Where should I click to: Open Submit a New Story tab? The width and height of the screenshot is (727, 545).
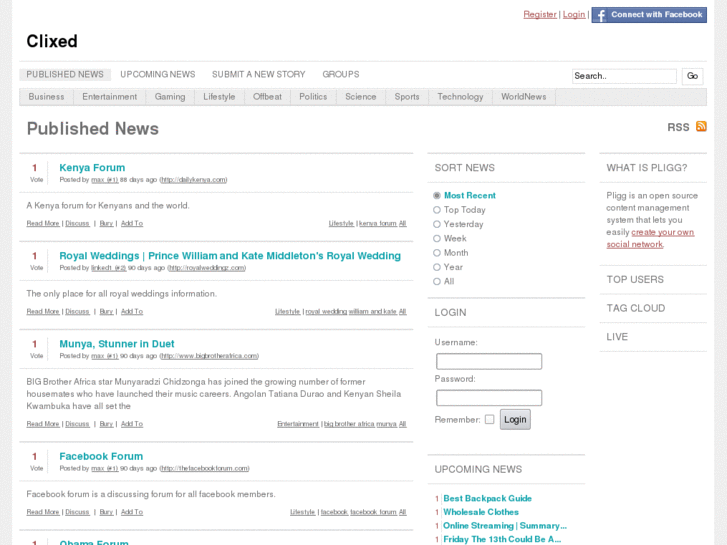click(259, 74)
